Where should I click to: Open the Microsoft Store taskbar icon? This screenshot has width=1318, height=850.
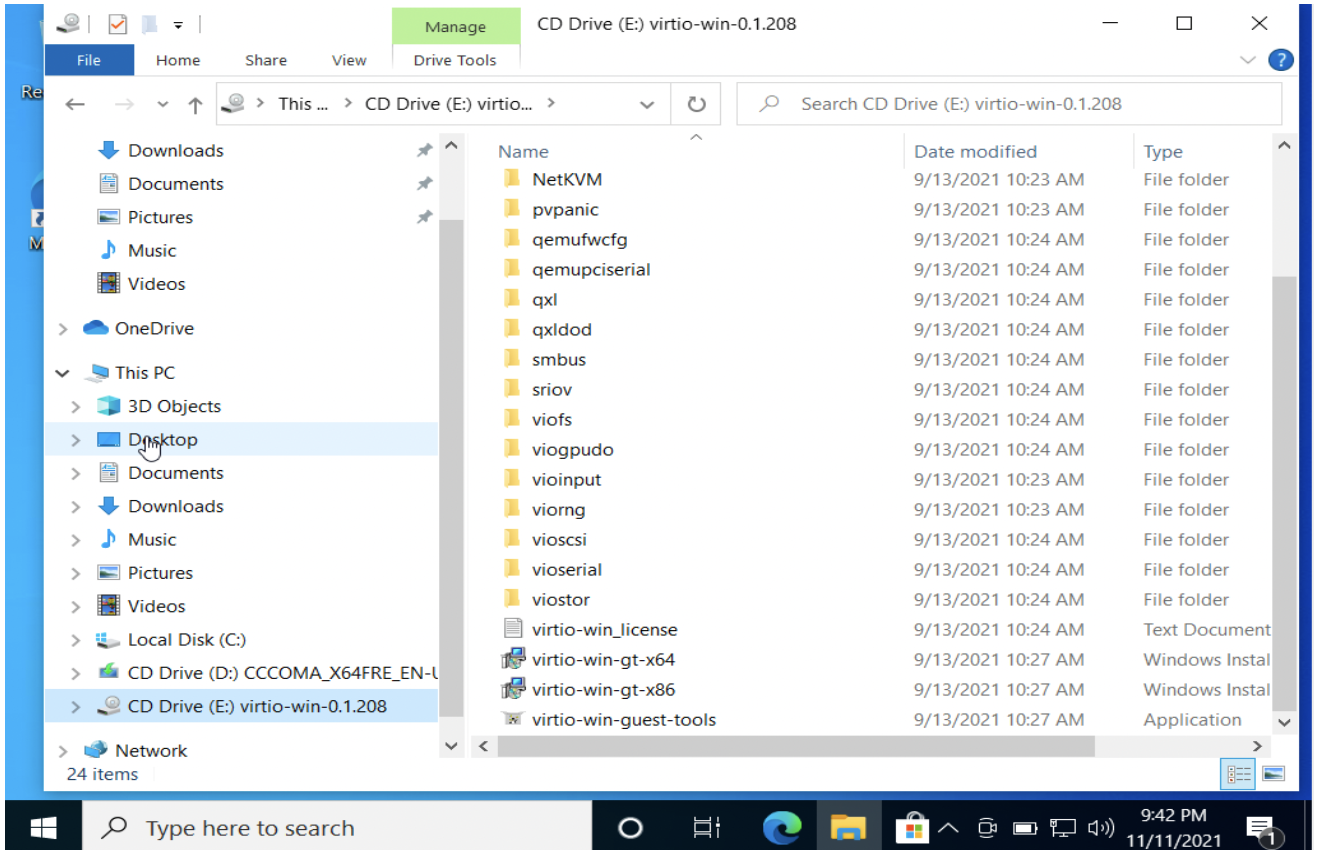913,827
